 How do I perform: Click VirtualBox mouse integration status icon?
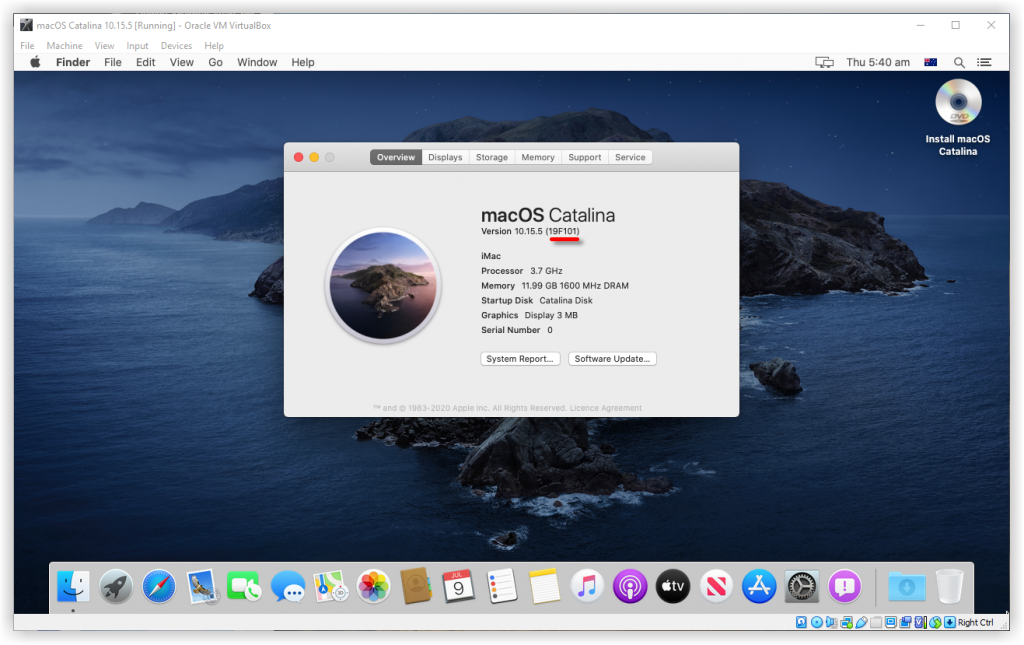(x=935, y=622)
